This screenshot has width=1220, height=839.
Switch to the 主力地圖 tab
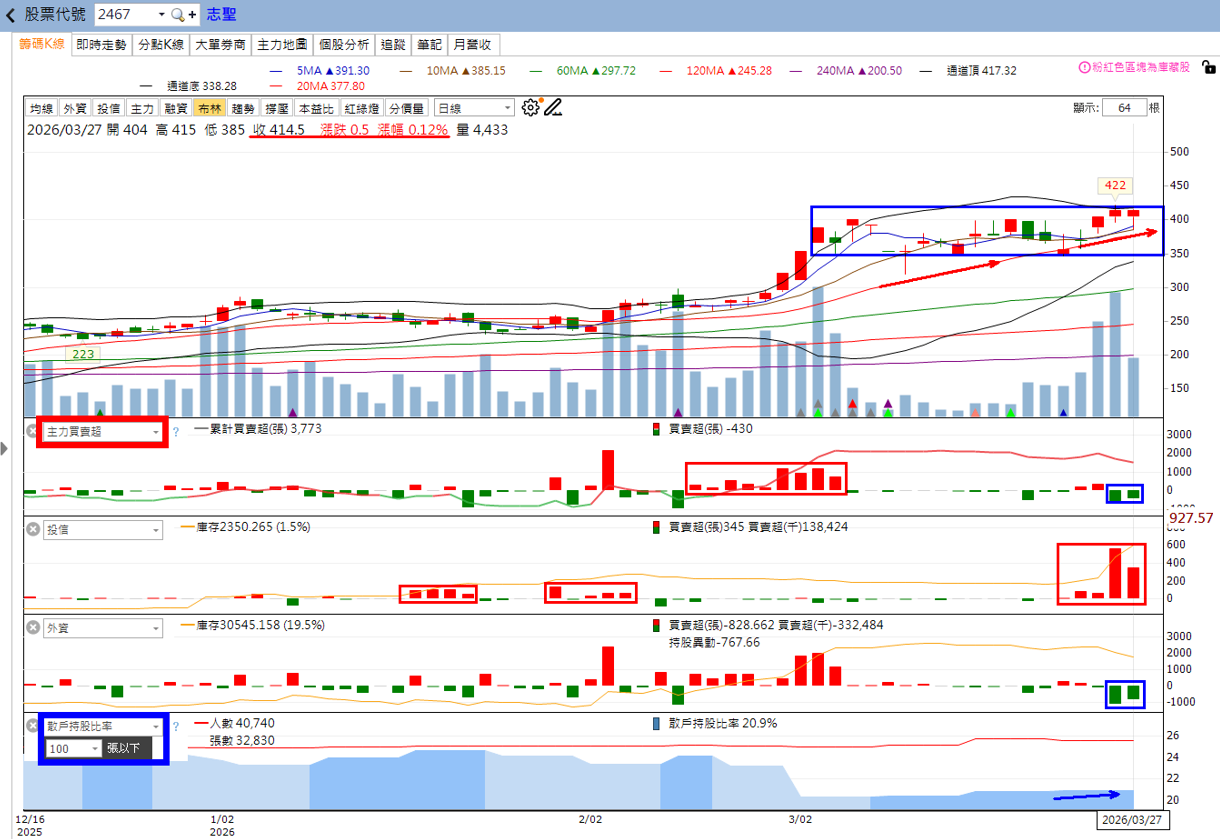tap(282, 44)
